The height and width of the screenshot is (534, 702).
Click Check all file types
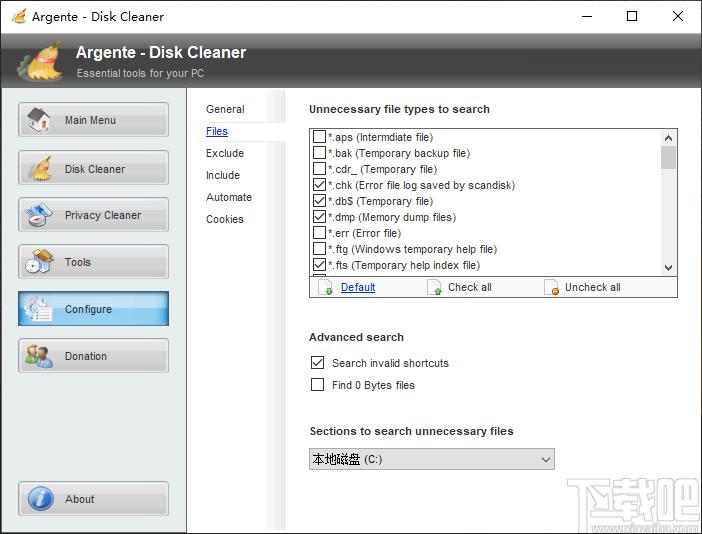(470, 287)
